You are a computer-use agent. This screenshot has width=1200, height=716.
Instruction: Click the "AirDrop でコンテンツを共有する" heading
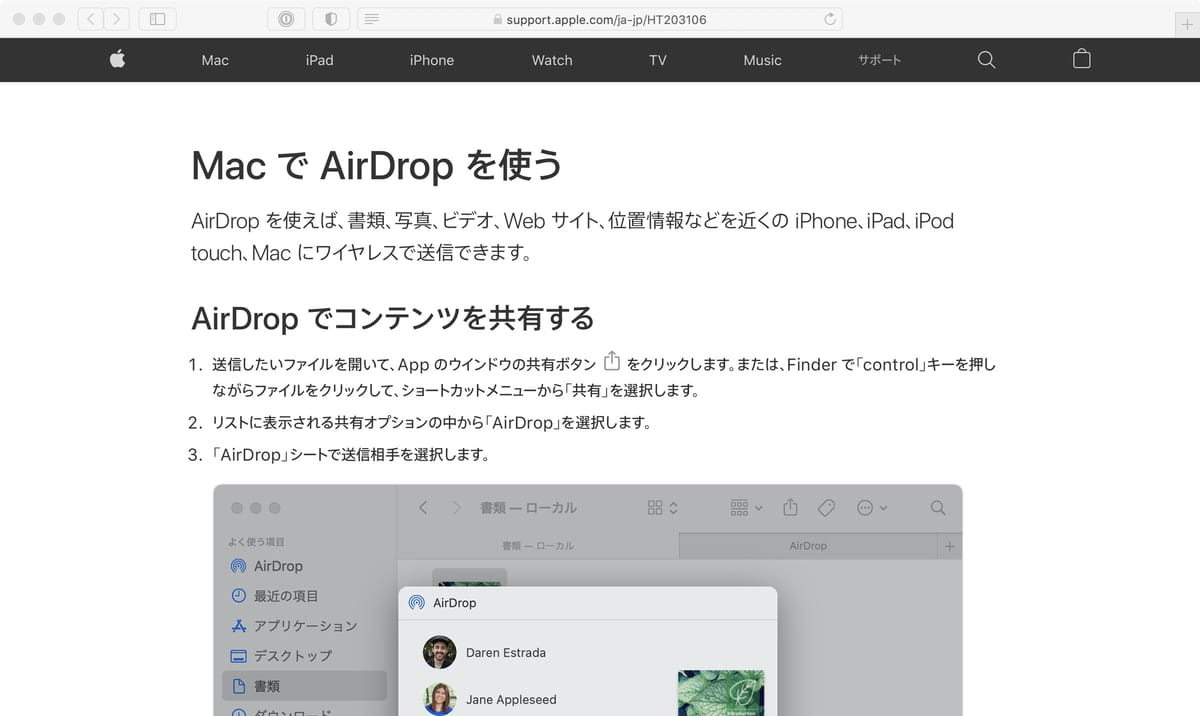[393, 318]
